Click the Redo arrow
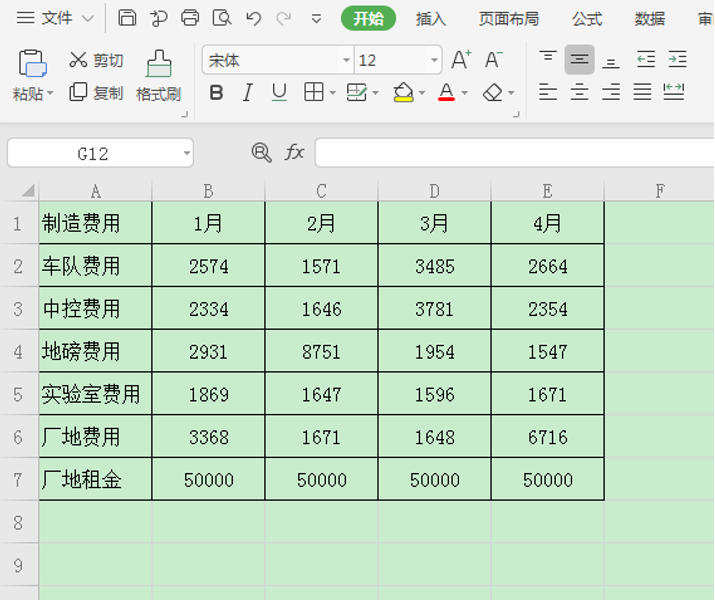The width and height of the screenshot is (715, 600). [x=284, y=18]
